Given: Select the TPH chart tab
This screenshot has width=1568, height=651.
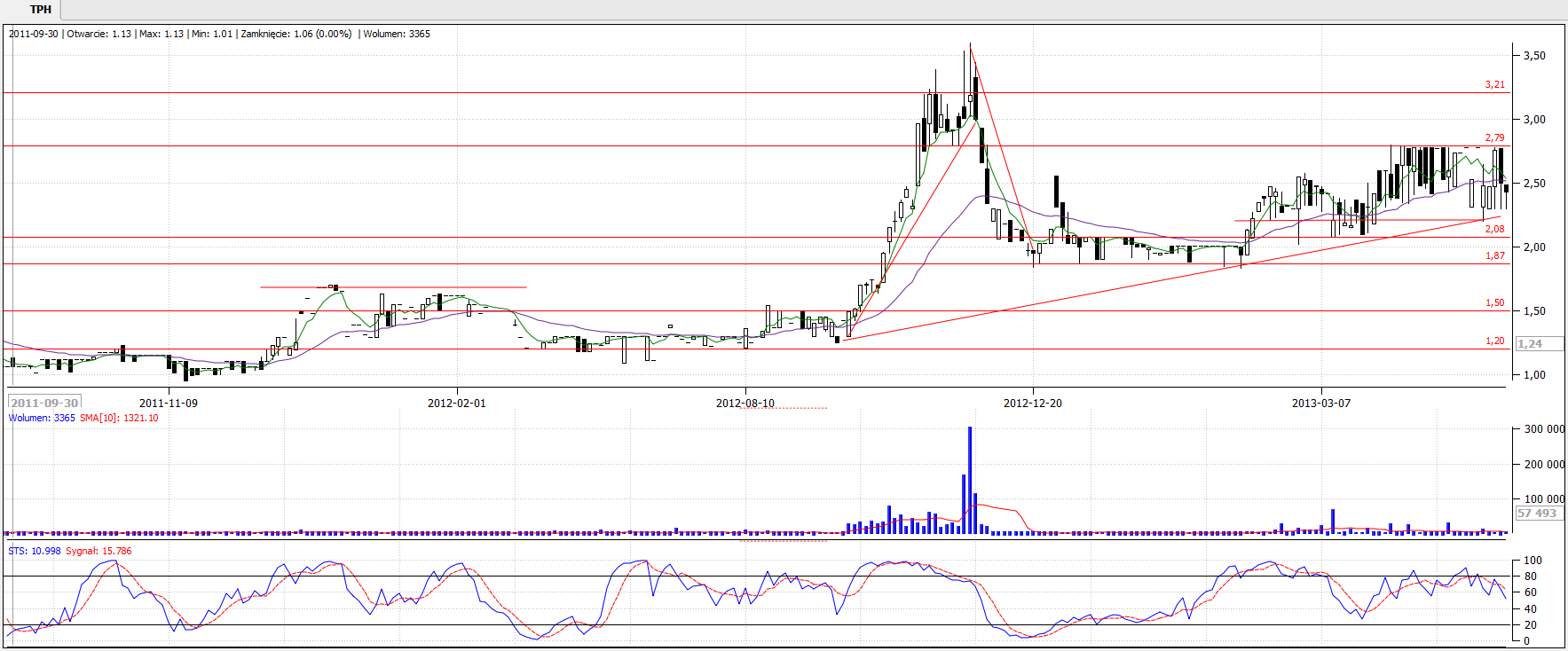Looking at the screenshot, I should click(40, 10).
